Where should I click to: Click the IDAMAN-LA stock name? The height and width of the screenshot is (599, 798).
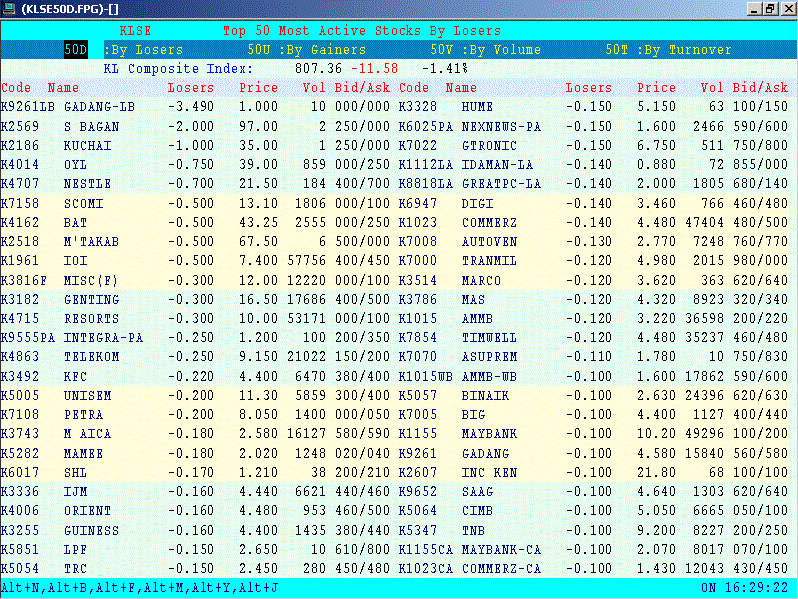497,165
